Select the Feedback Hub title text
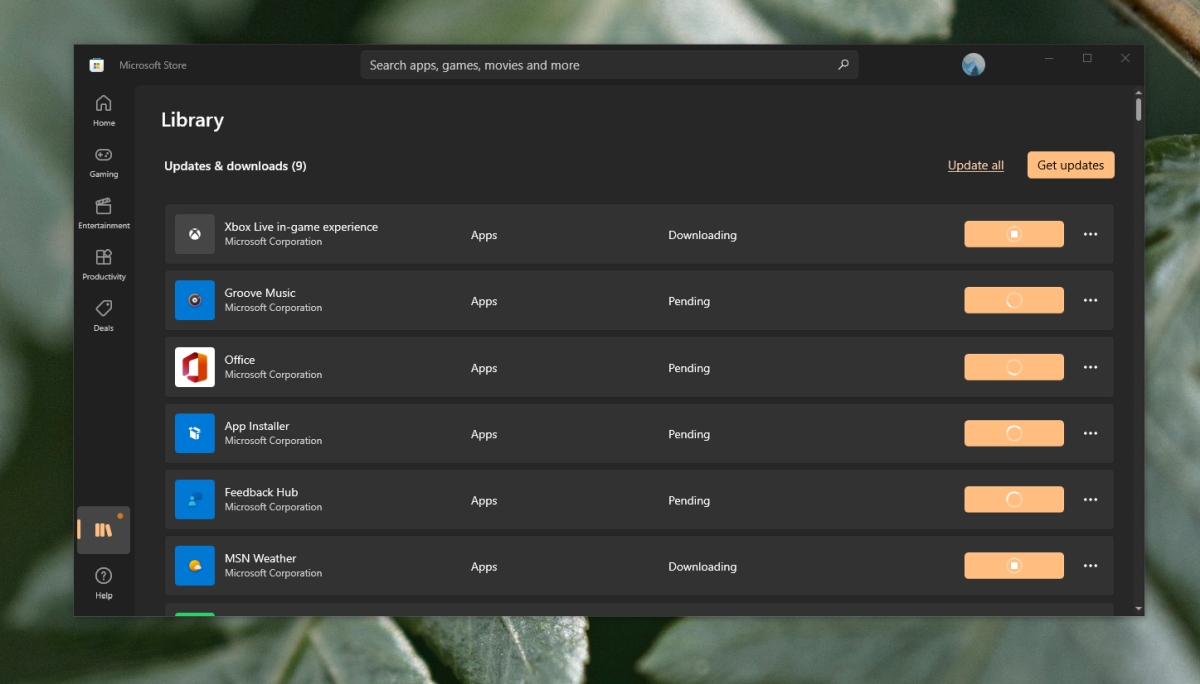Image resolution: width=1200 pixels, height=684 pixels. [x=261, y=492]
